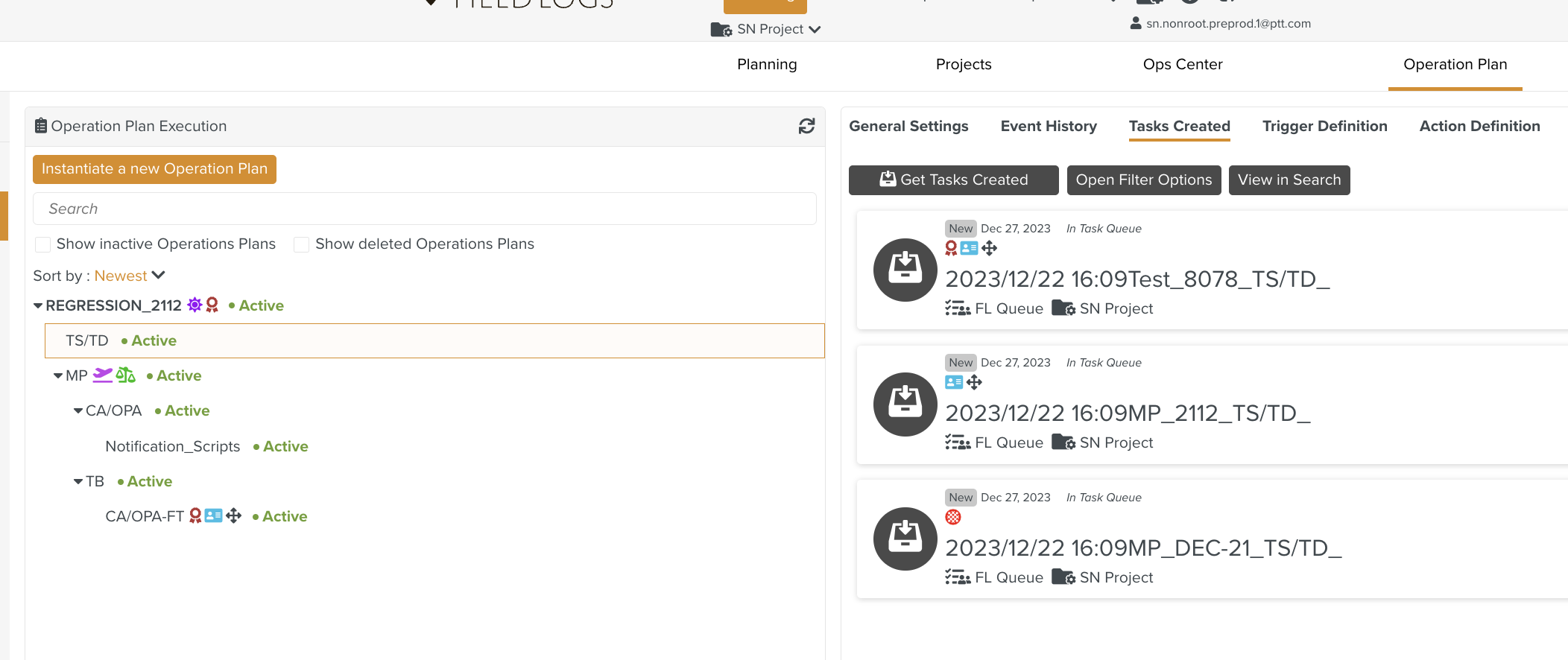Click into the Search operation plans field
Screen dimensions: 1568x660
point(424,209)
